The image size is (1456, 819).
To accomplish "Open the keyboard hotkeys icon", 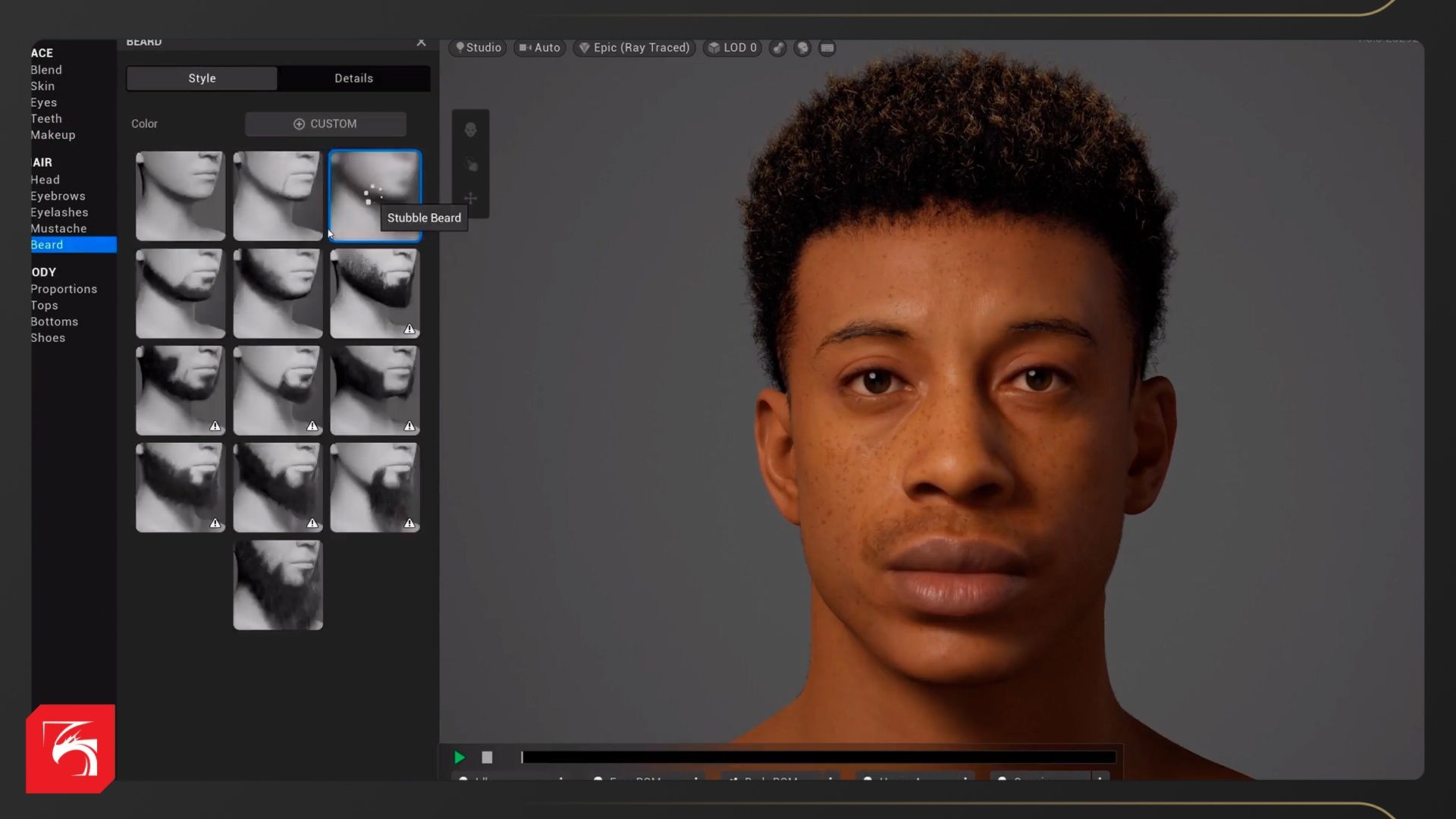I will tap(827, 48).
